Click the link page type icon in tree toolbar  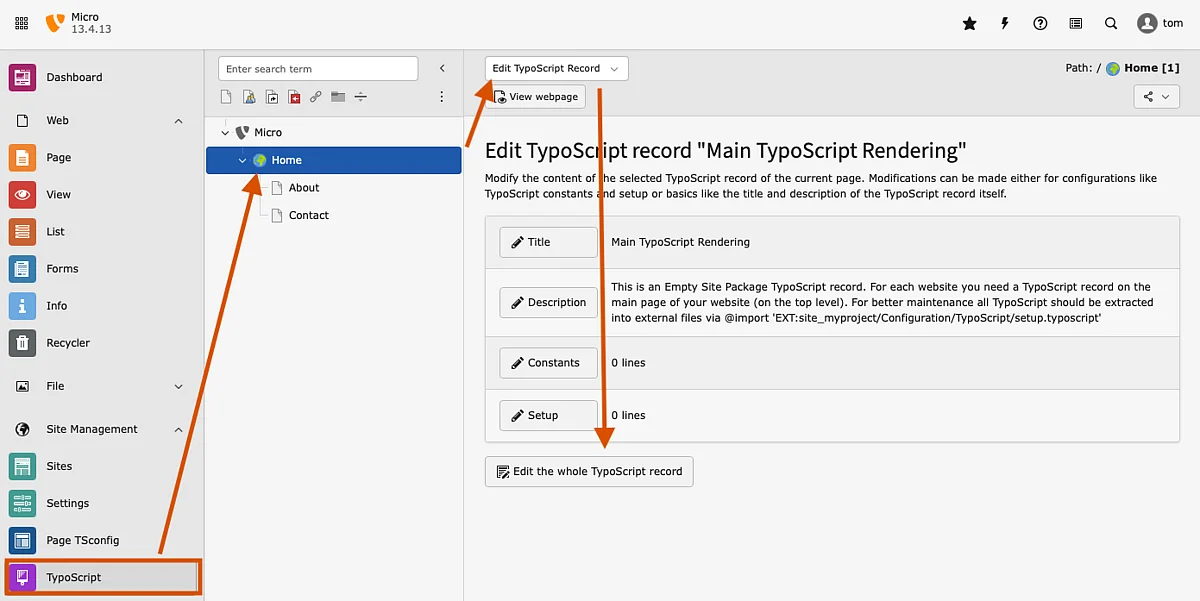(x=315, y=97)
